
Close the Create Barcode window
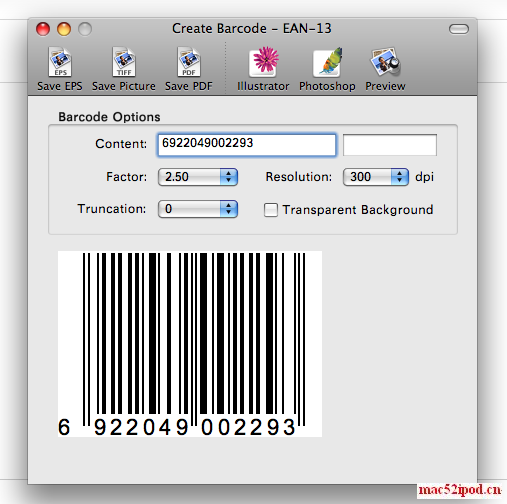(x=43, y=29)
